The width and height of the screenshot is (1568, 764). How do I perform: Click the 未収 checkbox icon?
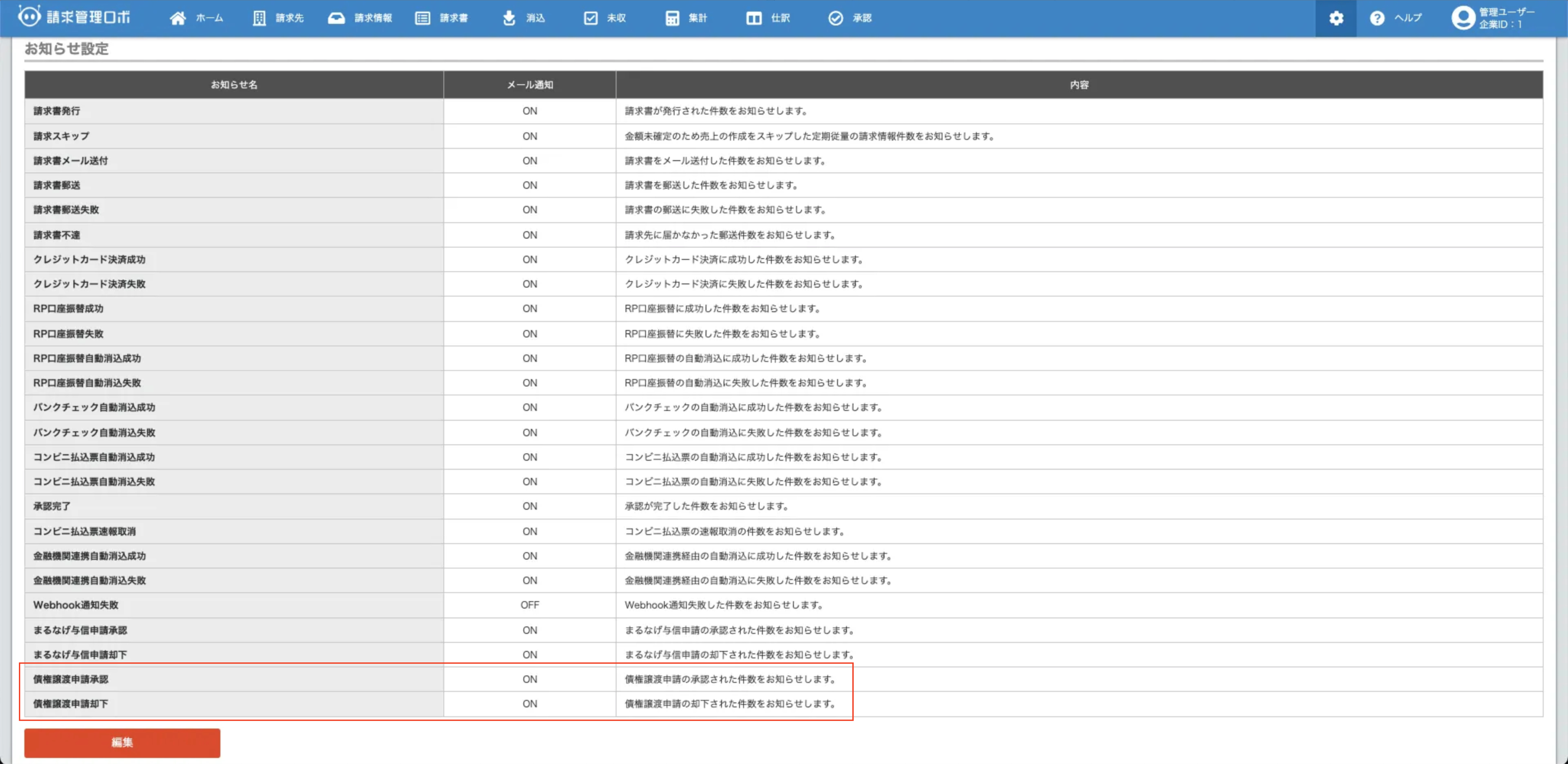click(590, 18)
